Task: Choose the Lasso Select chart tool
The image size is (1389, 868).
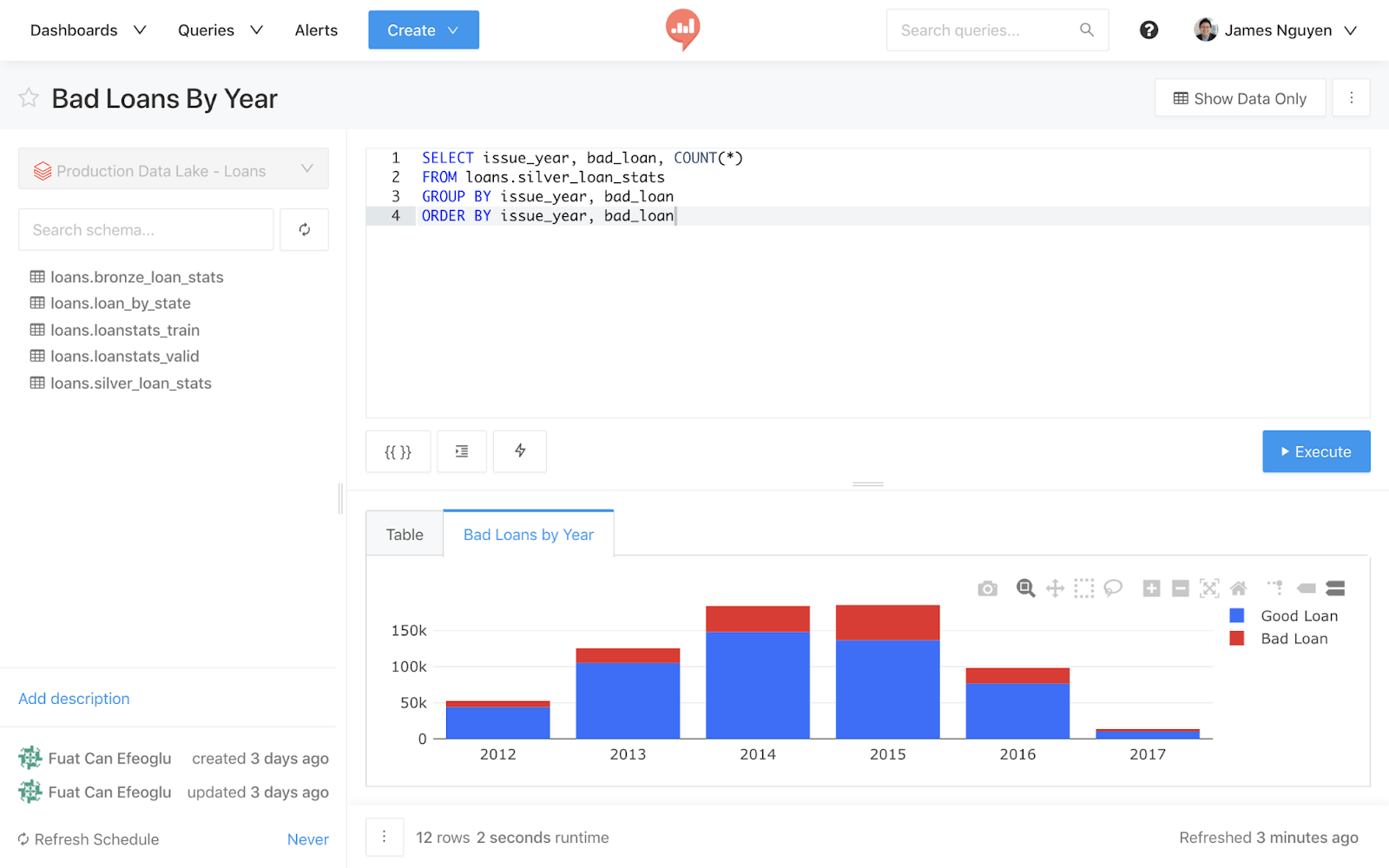Action: pyautogui.click(x=1113, y=589)
